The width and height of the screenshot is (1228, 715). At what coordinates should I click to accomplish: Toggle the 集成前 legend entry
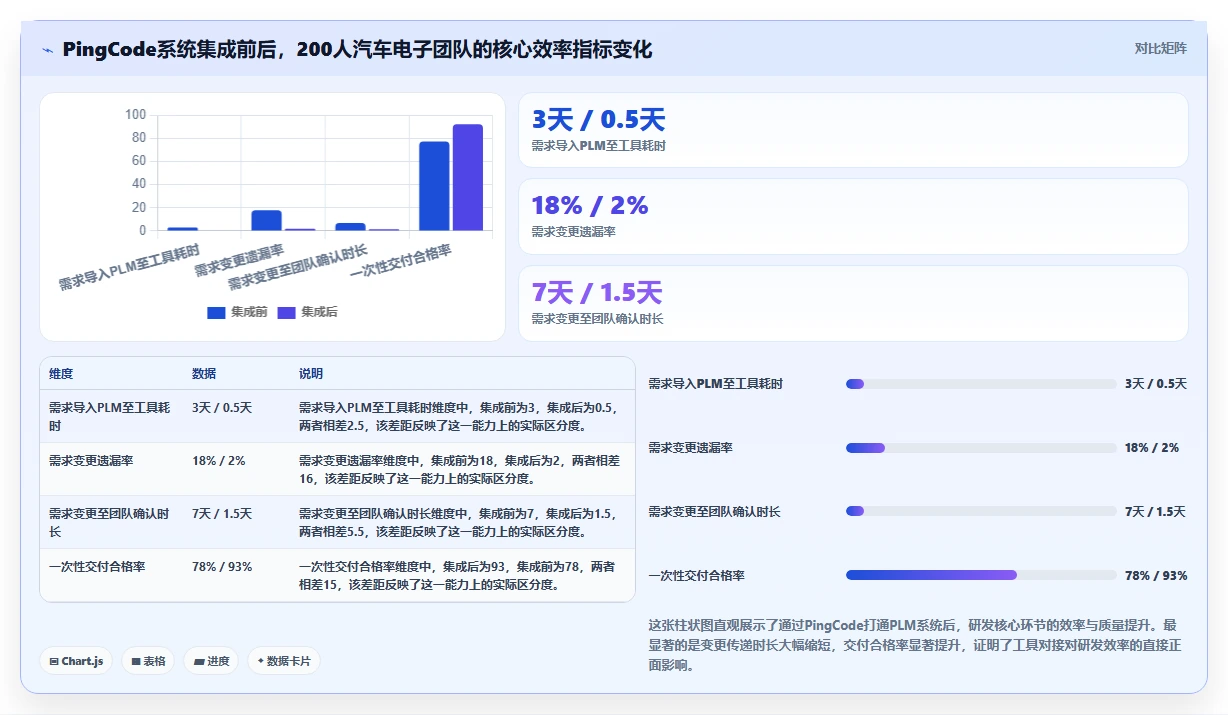point(237,312)
